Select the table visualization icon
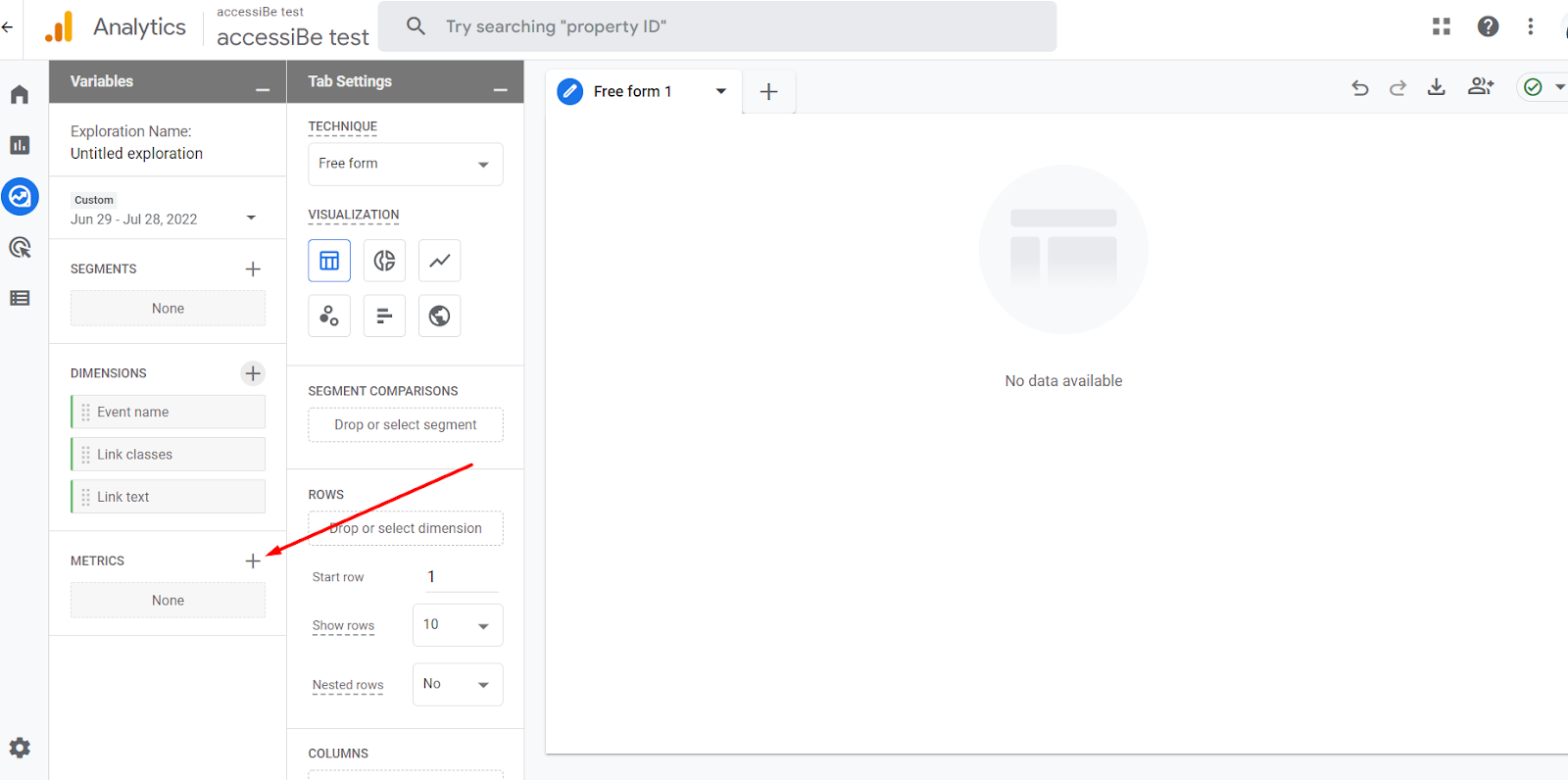1568x780 pixels. tap(329, 261)
